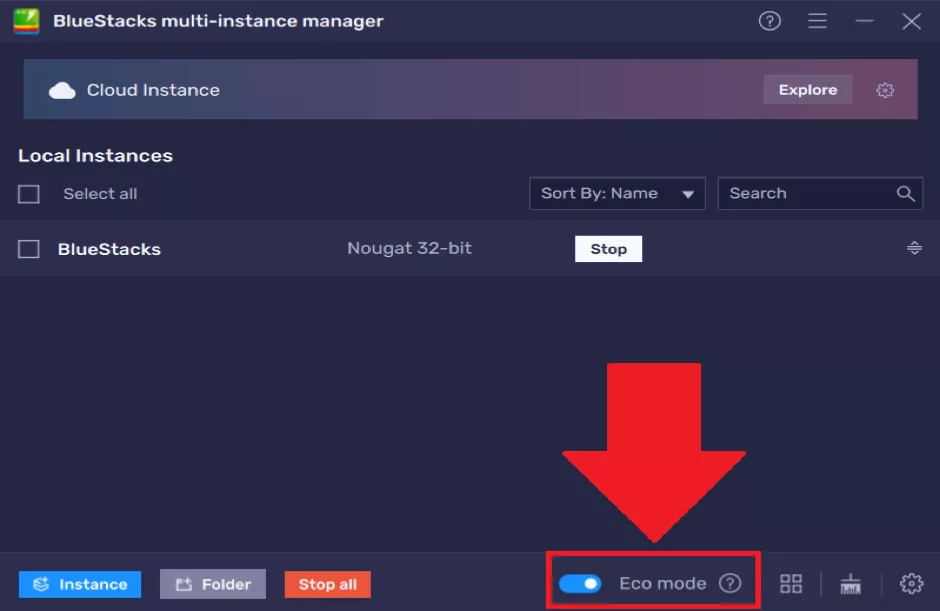Open multi-instance manager settings gear

911,584
